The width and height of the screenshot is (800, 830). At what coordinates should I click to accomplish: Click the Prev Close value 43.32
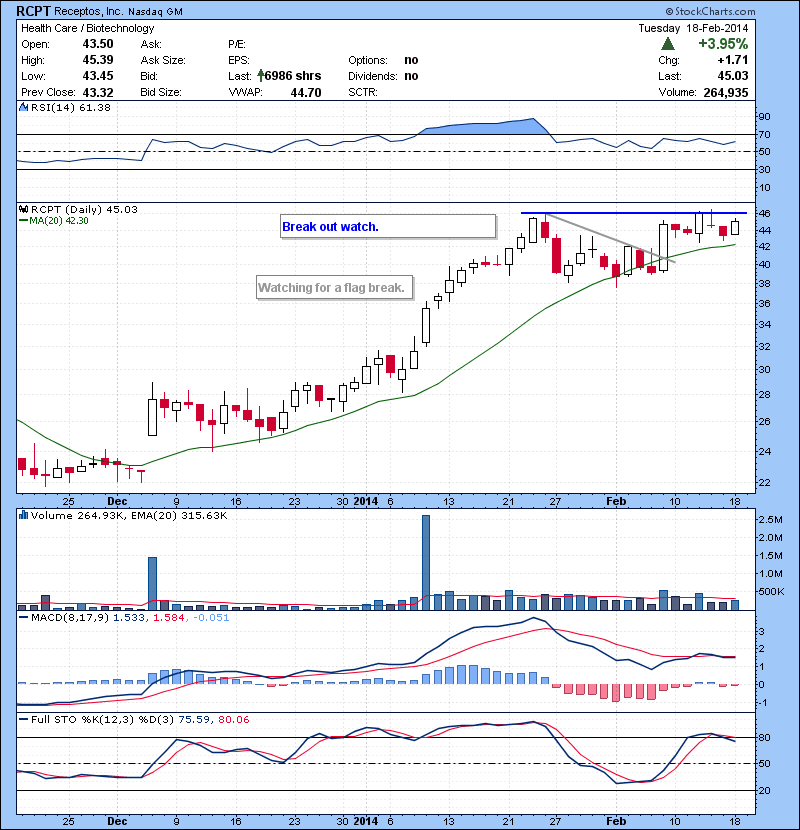pos(98,92)
